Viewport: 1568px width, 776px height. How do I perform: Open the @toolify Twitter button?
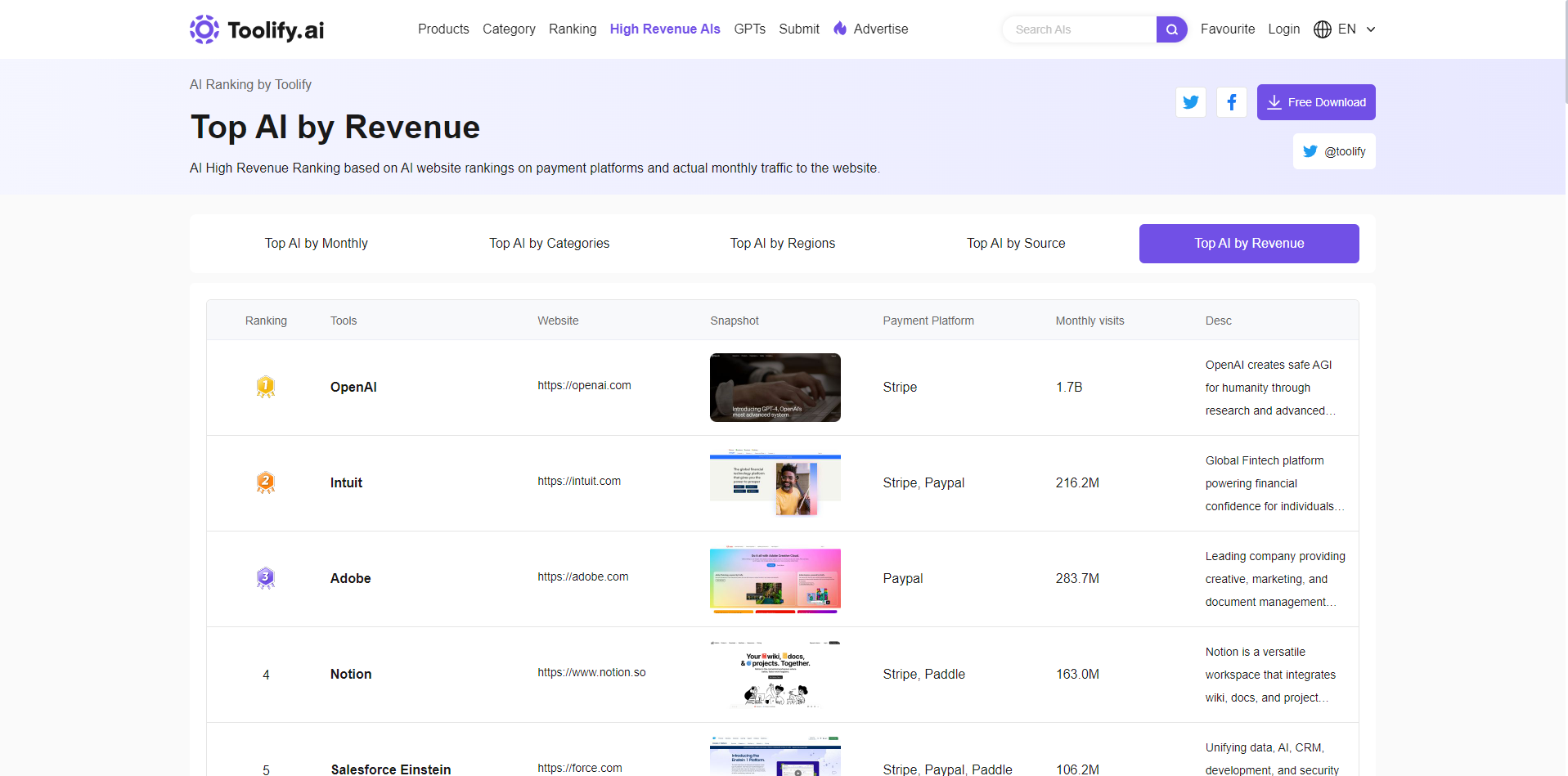tap(1334, 151)
